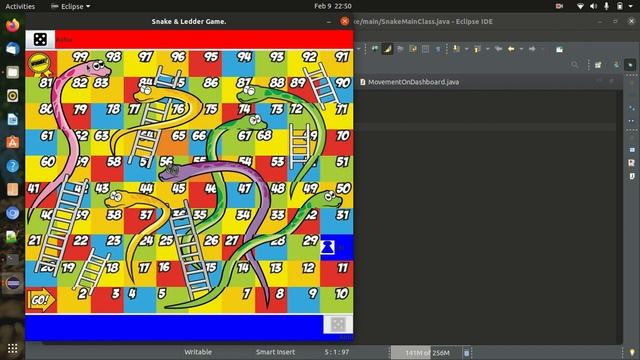640x360 pixels.
Task: Minimize the Snake & Ledder Game window
Action: click(x=329, y=21)
